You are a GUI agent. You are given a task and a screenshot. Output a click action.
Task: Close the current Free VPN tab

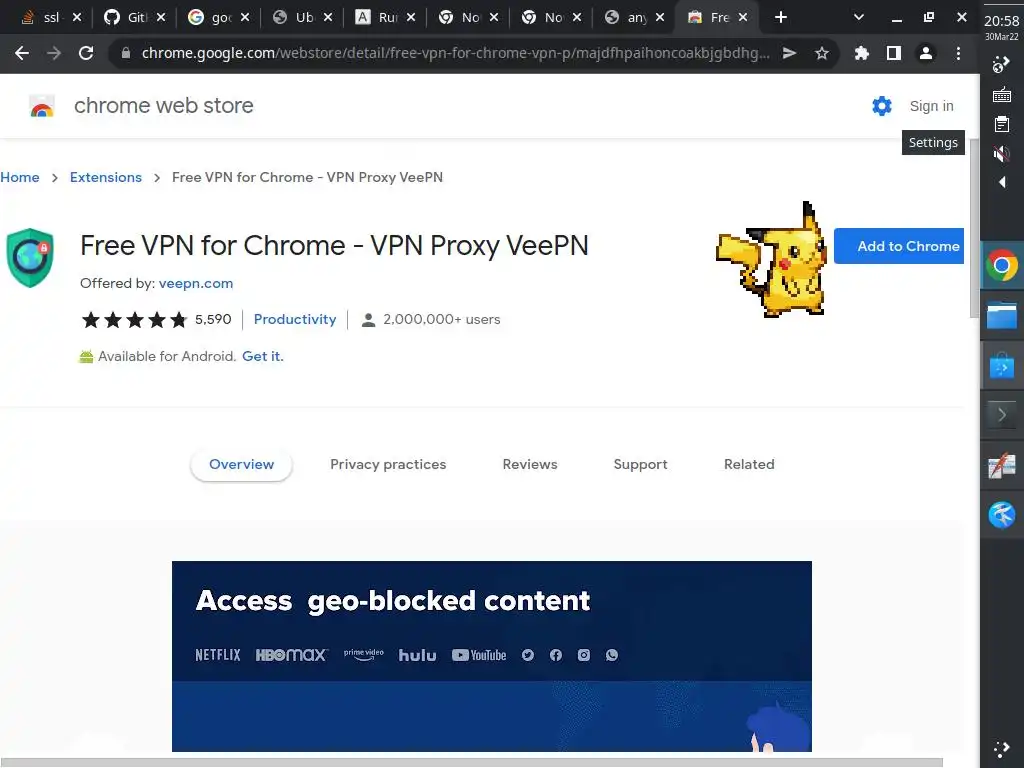[743, 18]
